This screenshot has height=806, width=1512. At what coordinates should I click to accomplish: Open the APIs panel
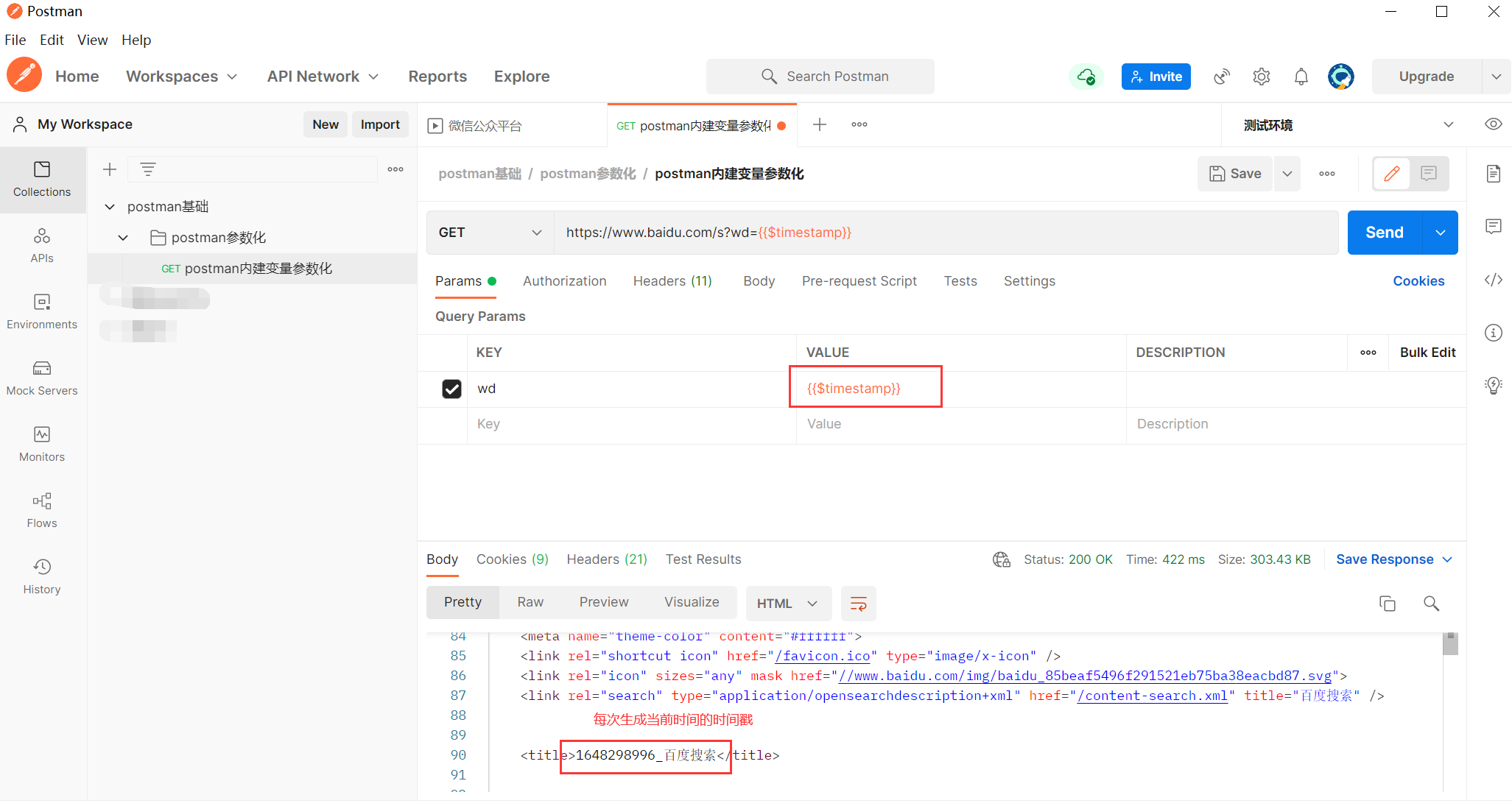point(40,245)
